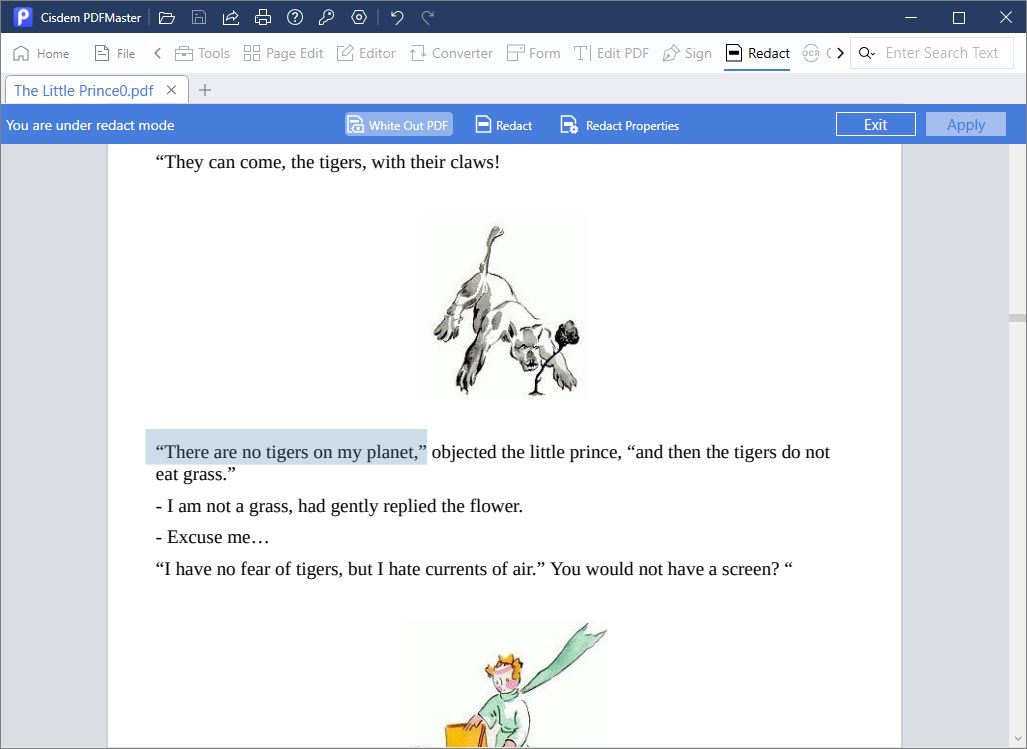Open settings via the hexagon gear icon
Screen dimensions: 1027x749
[359, 18]
